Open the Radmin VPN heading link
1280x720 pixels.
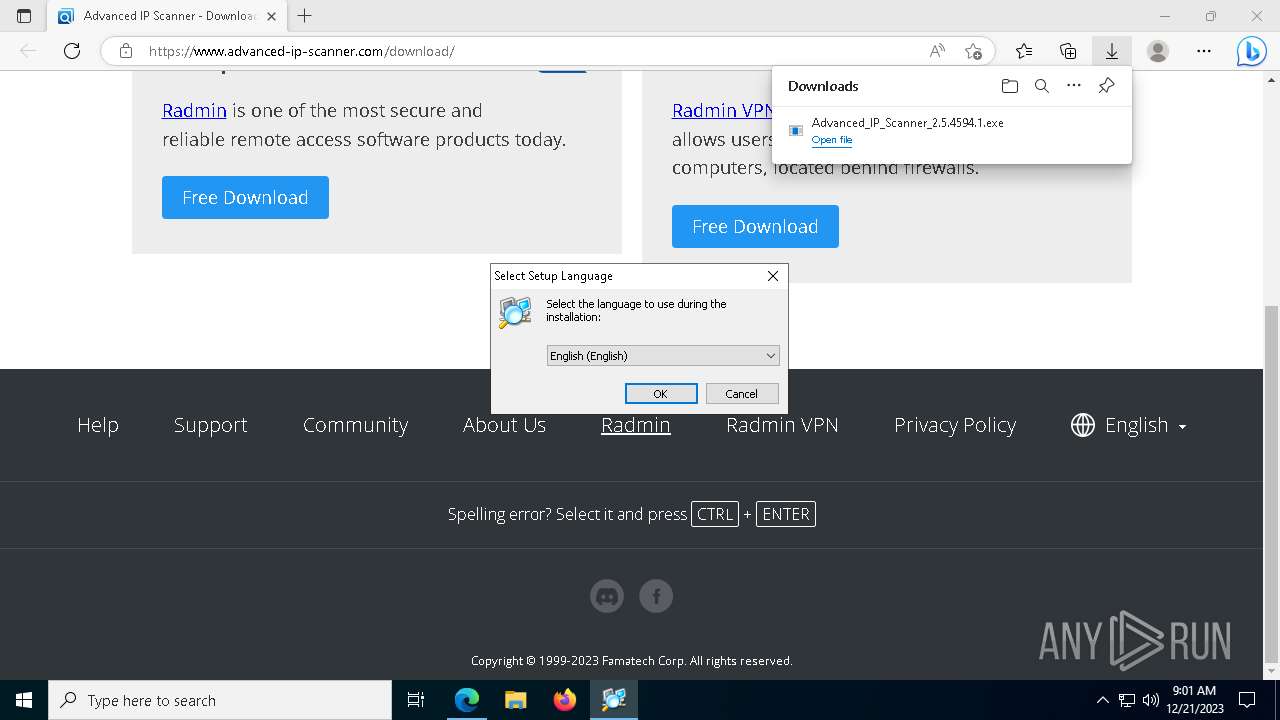click(722, 110)
